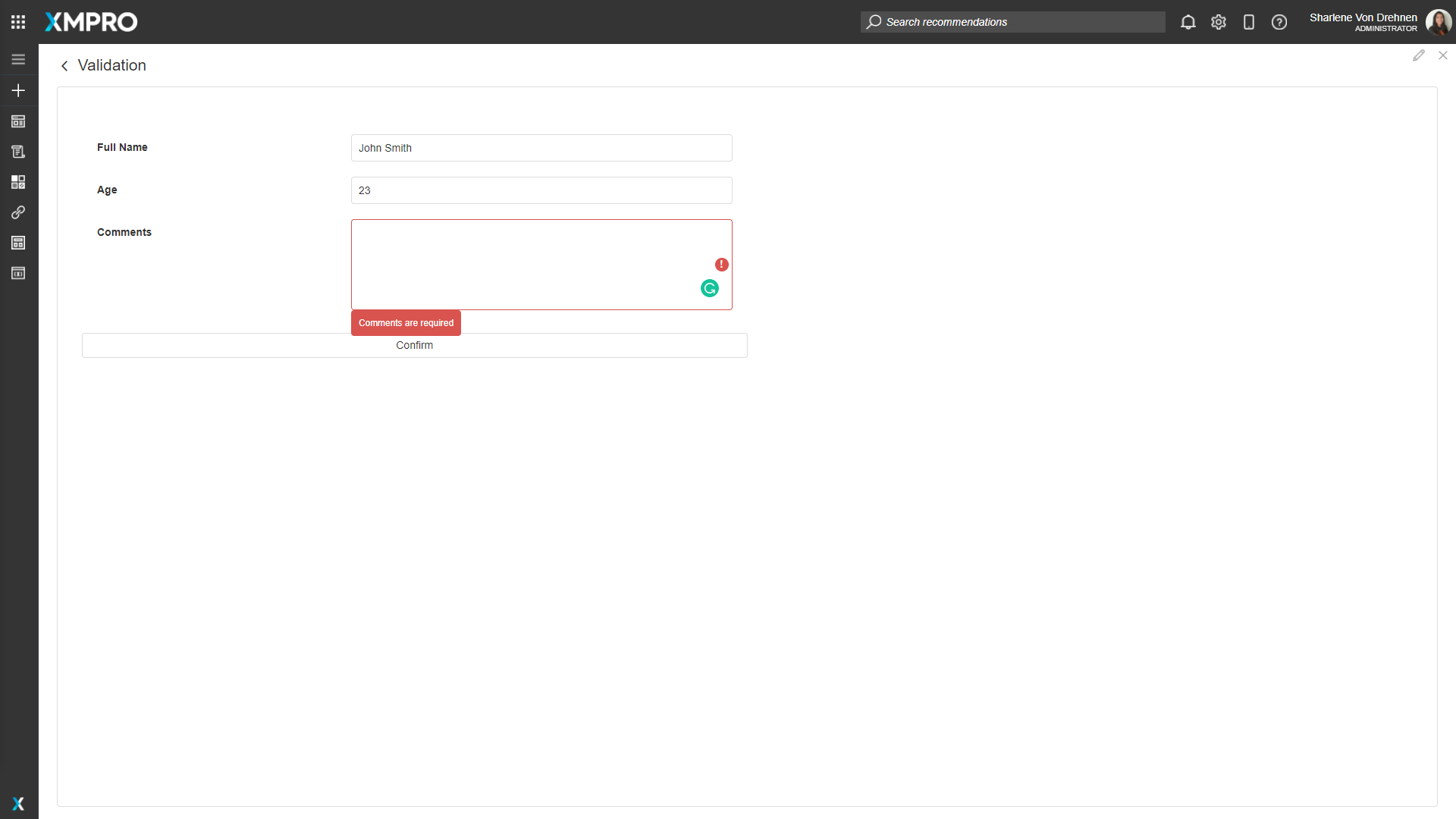
Task: Open the document list icon in sidebar
Action: [18, 151]
